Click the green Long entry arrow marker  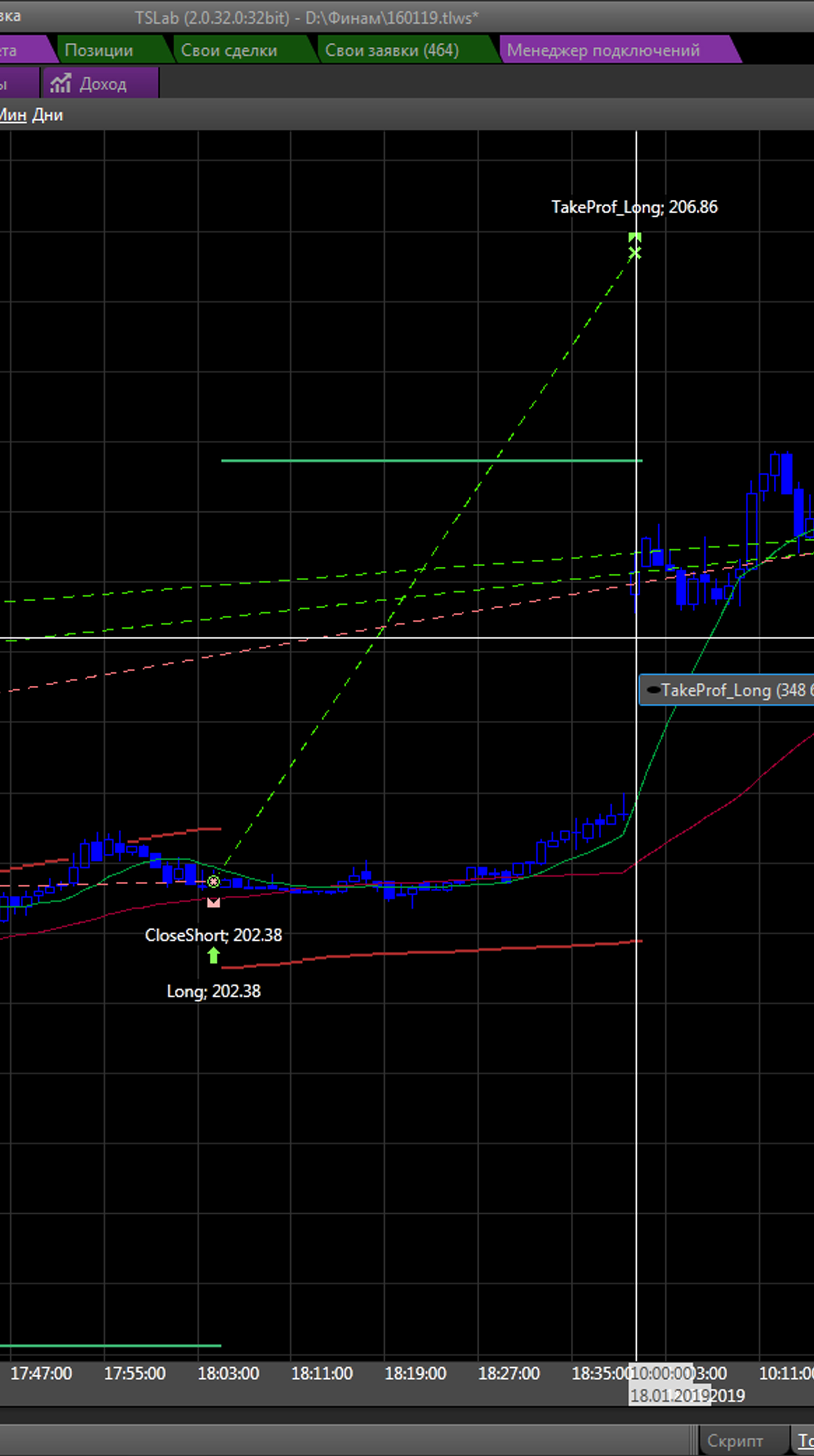213,955
